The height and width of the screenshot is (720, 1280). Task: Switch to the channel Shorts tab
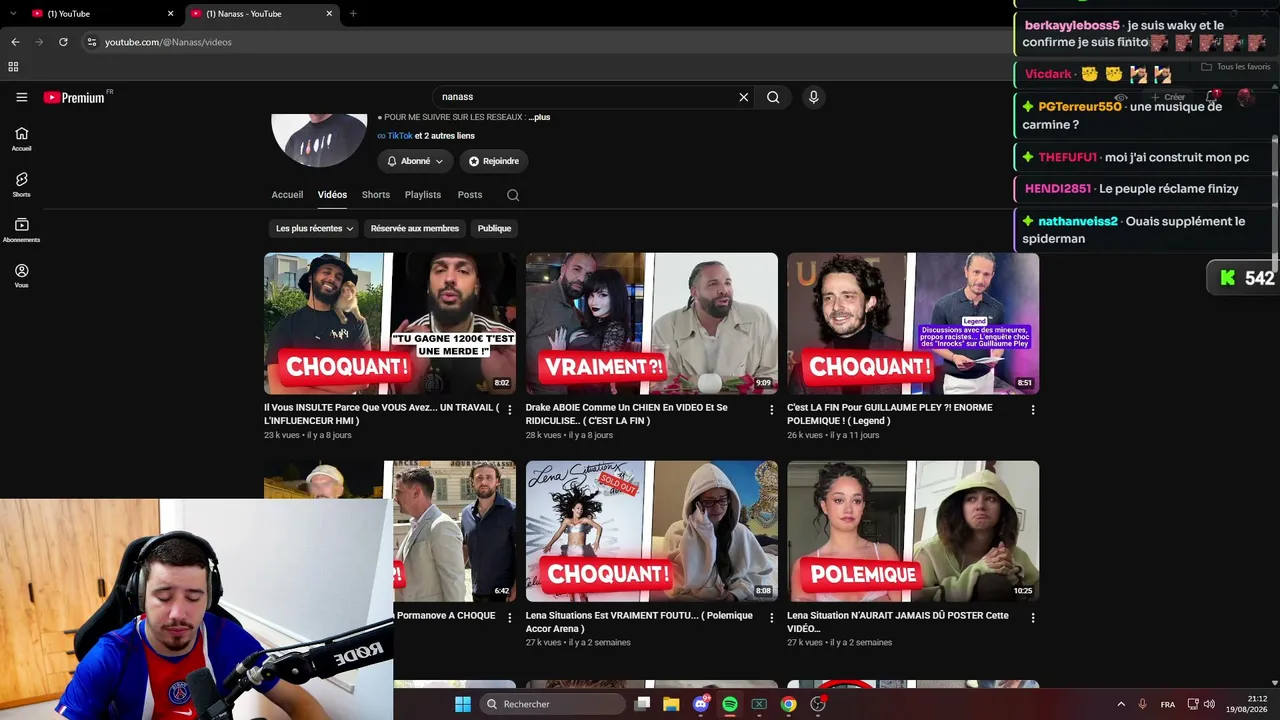(376, 195)
